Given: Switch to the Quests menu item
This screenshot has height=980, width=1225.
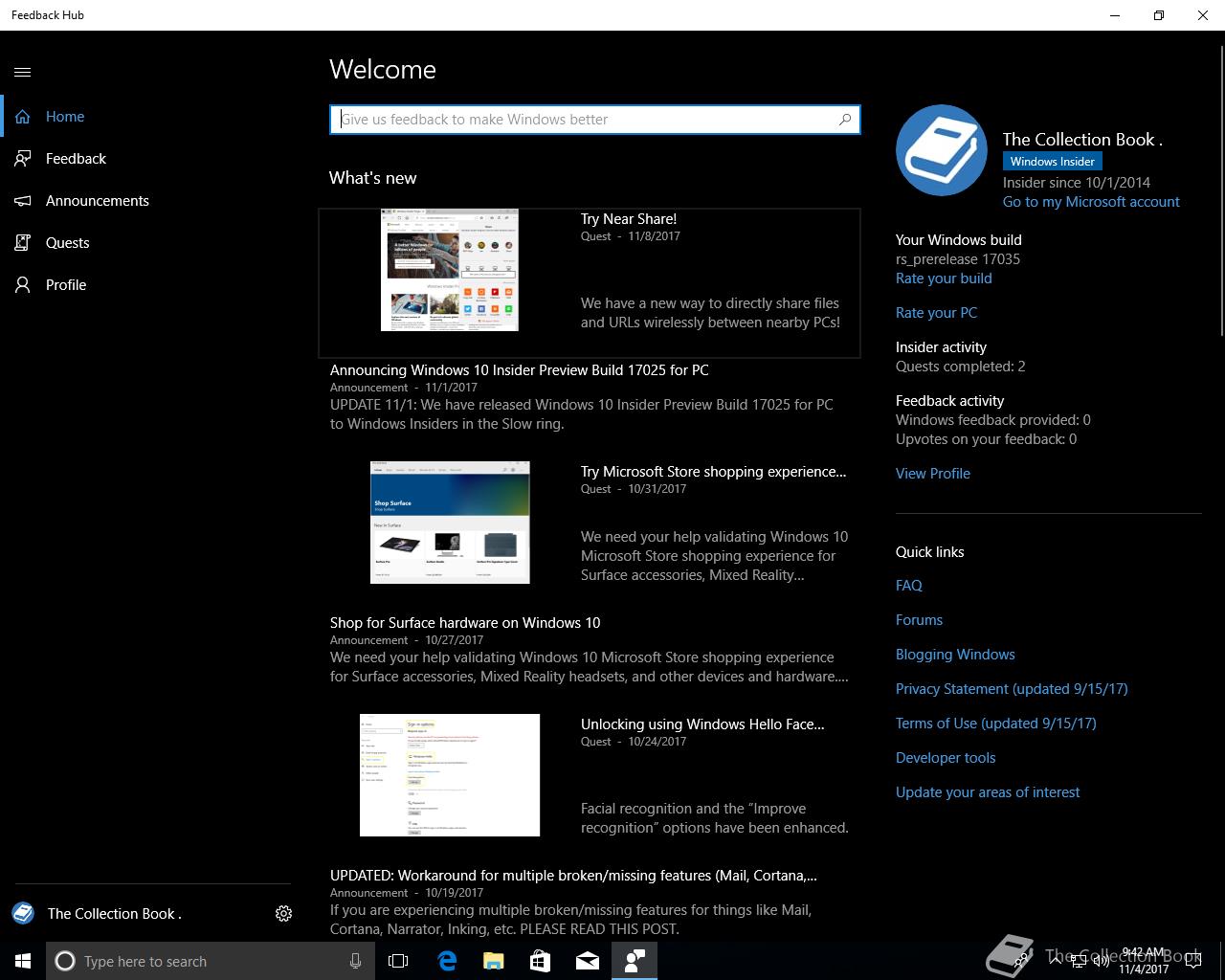Looking at the screenshot, I should pos(67,243).
